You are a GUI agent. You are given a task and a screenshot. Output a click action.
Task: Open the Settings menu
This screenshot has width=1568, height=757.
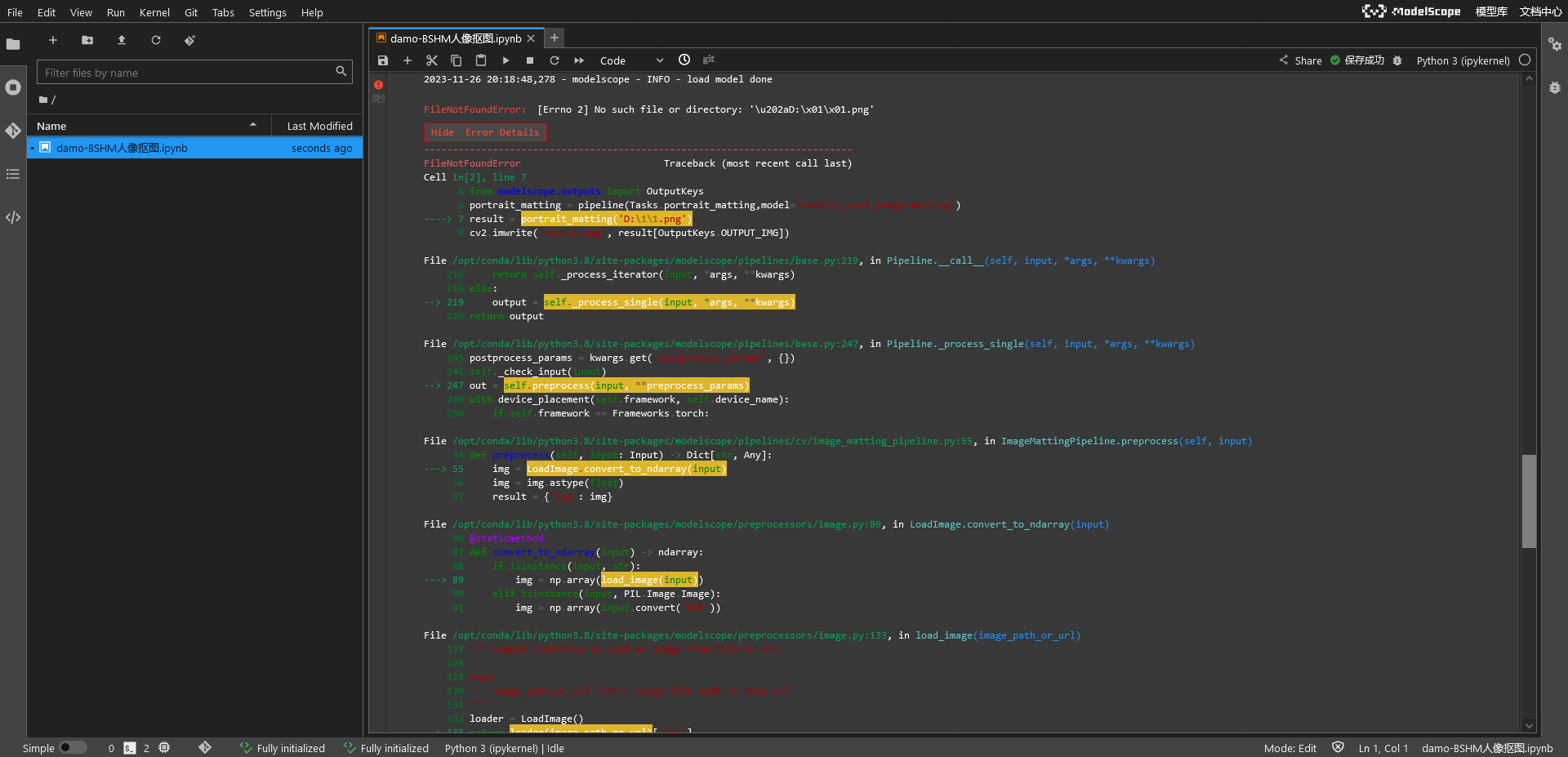pyautogui.click(x=267, y=12)
